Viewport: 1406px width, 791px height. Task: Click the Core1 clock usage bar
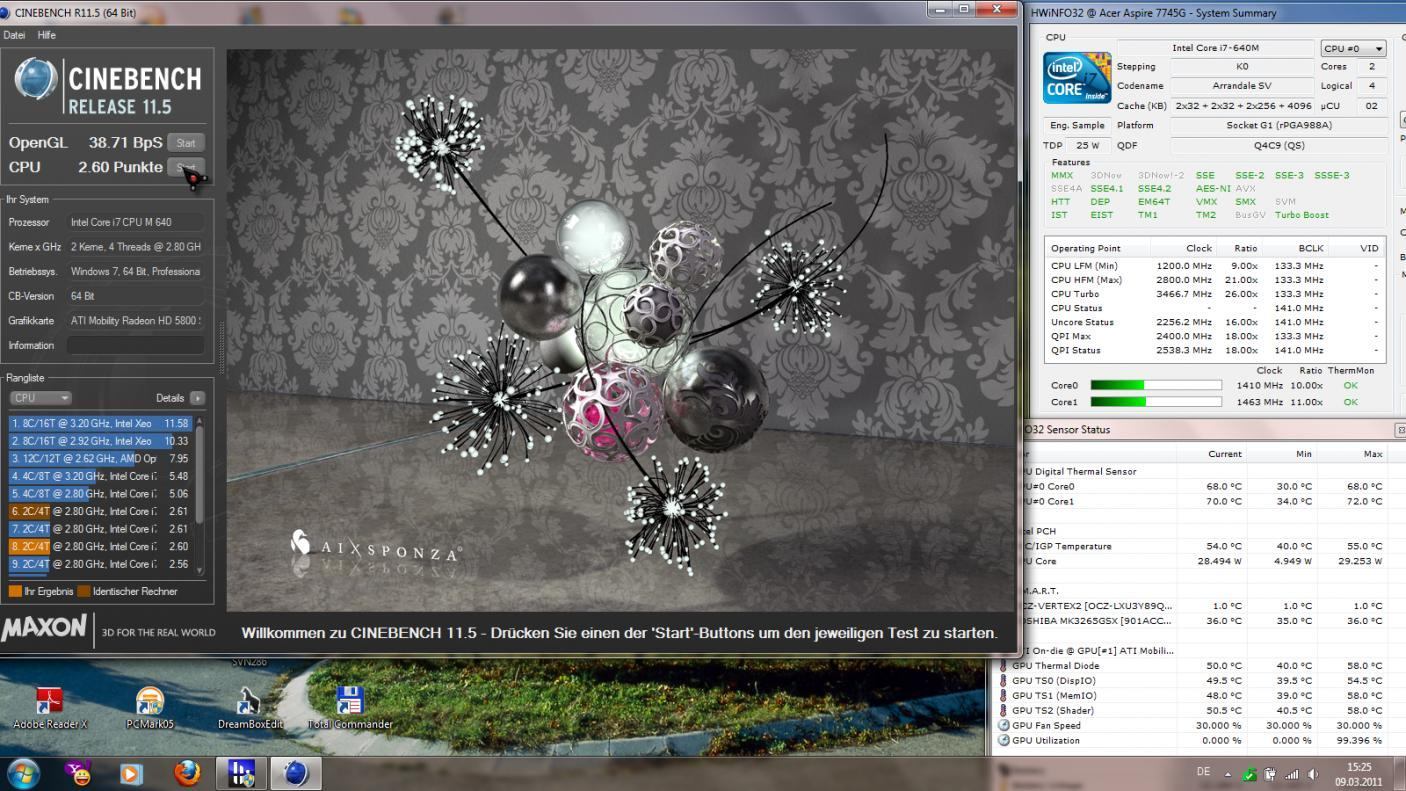(1156, 402)
